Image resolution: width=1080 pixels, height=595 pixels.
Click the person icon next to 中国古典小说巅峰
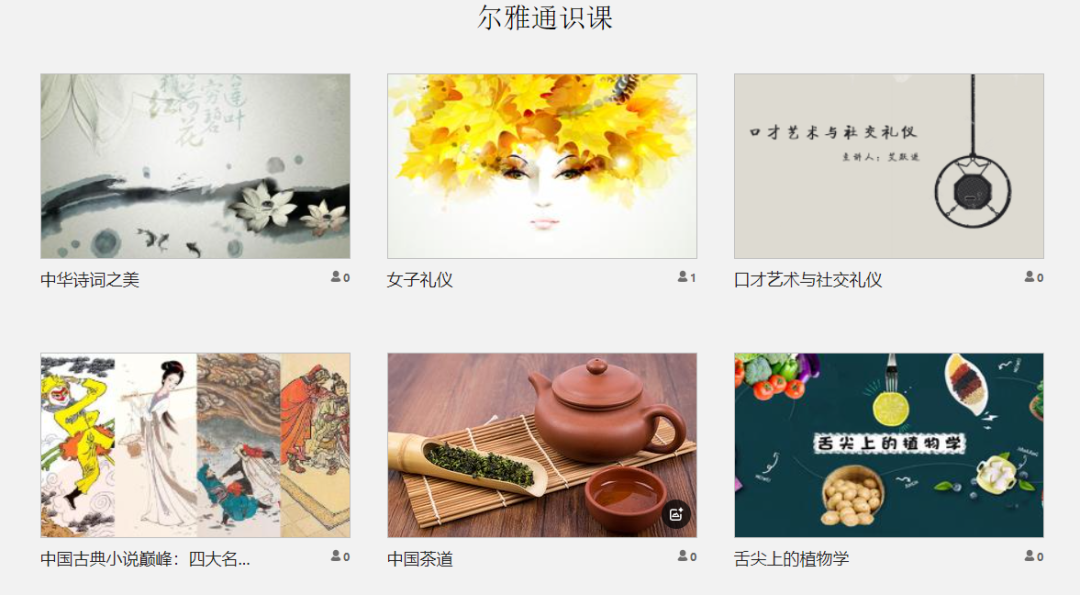336,556
